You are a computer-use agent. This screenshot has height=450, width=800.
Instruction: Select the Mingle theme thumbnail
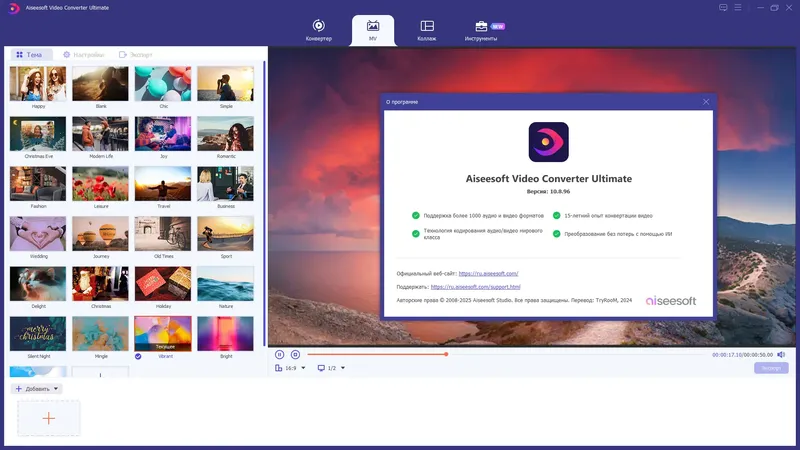101,334
